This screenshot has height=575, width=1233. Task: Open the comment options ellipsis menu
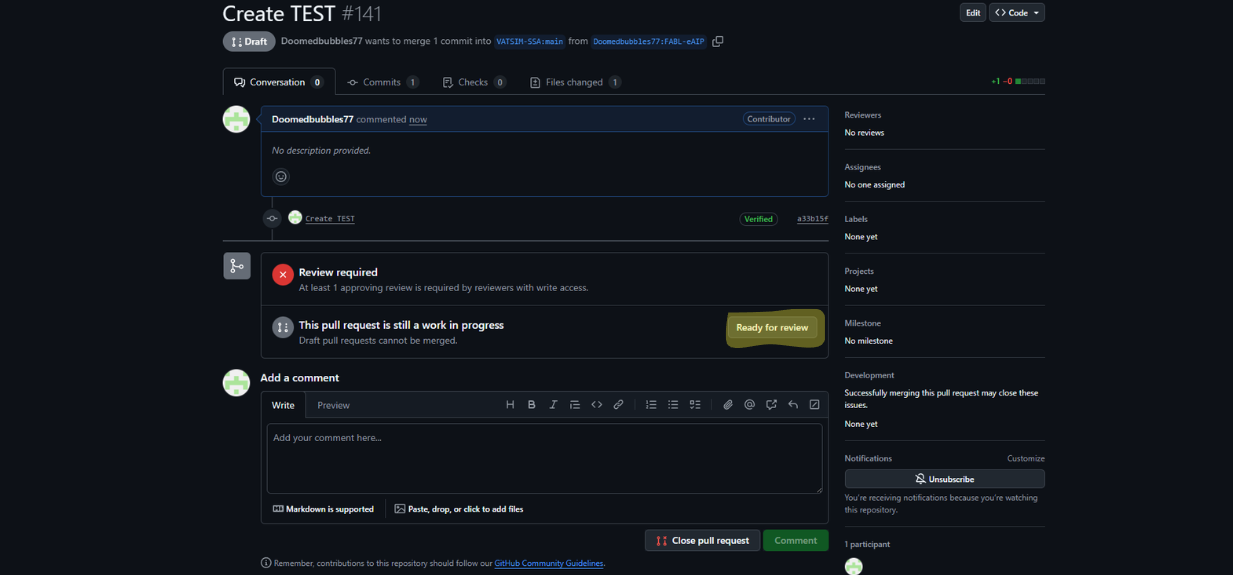pyautogui.click(x=809, y=119)
